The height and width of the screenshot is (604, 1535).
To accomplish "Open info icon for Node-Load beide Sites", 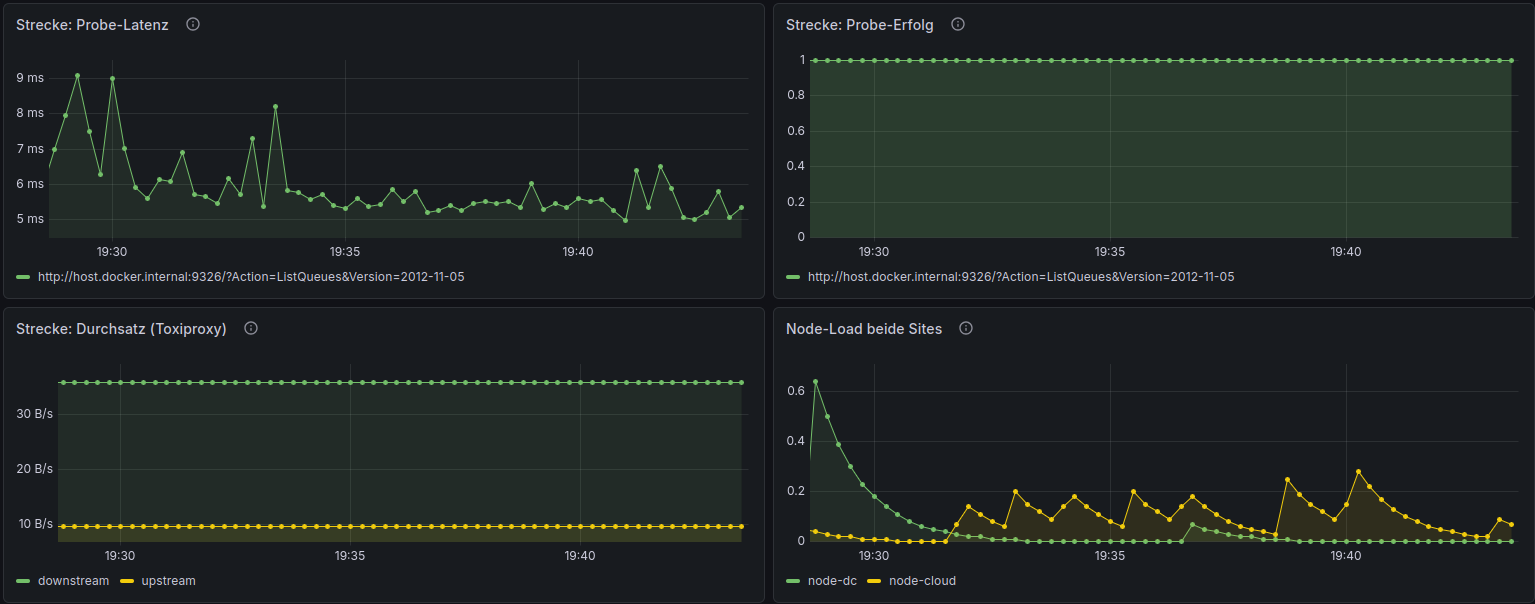I will pyautogui.click(x=966, y=328).
